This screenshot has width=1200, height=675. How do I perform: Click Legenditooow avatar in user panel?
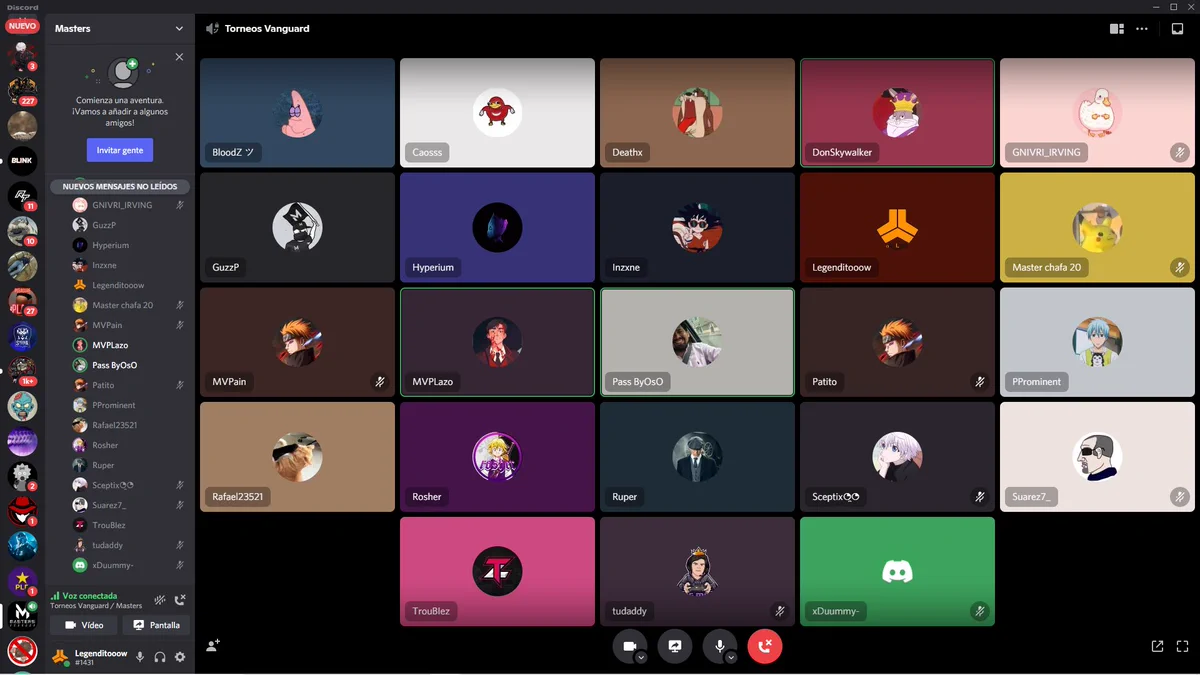point(60,657)
